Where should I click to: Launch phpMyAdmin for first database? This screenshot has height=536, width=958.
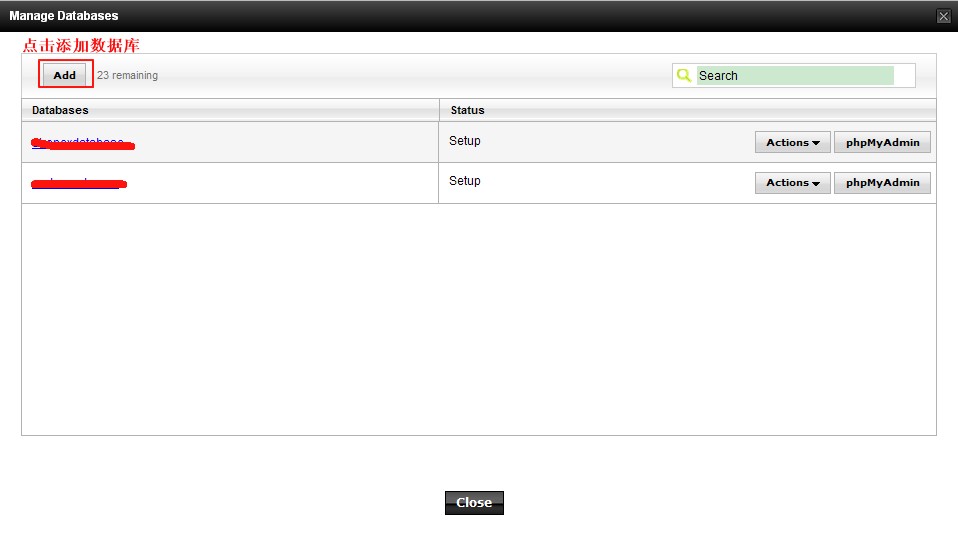click(x=882, y=142)
